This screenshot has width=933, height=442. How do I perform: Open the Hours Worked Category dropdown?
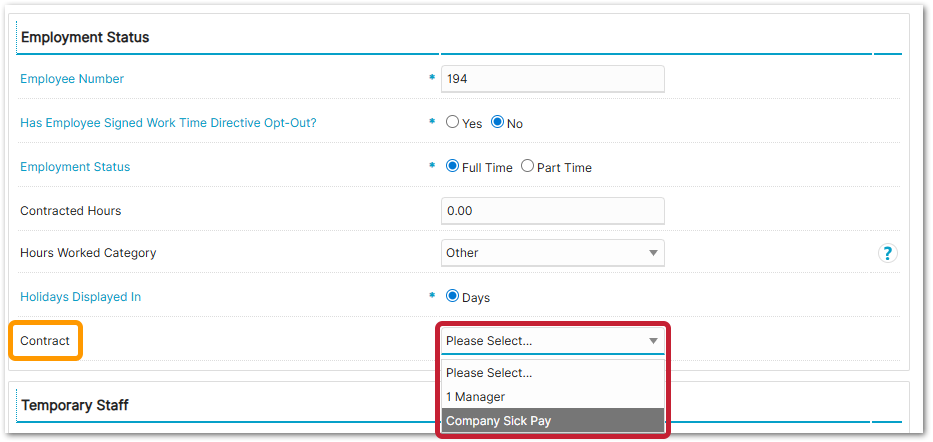coord(552,253)
